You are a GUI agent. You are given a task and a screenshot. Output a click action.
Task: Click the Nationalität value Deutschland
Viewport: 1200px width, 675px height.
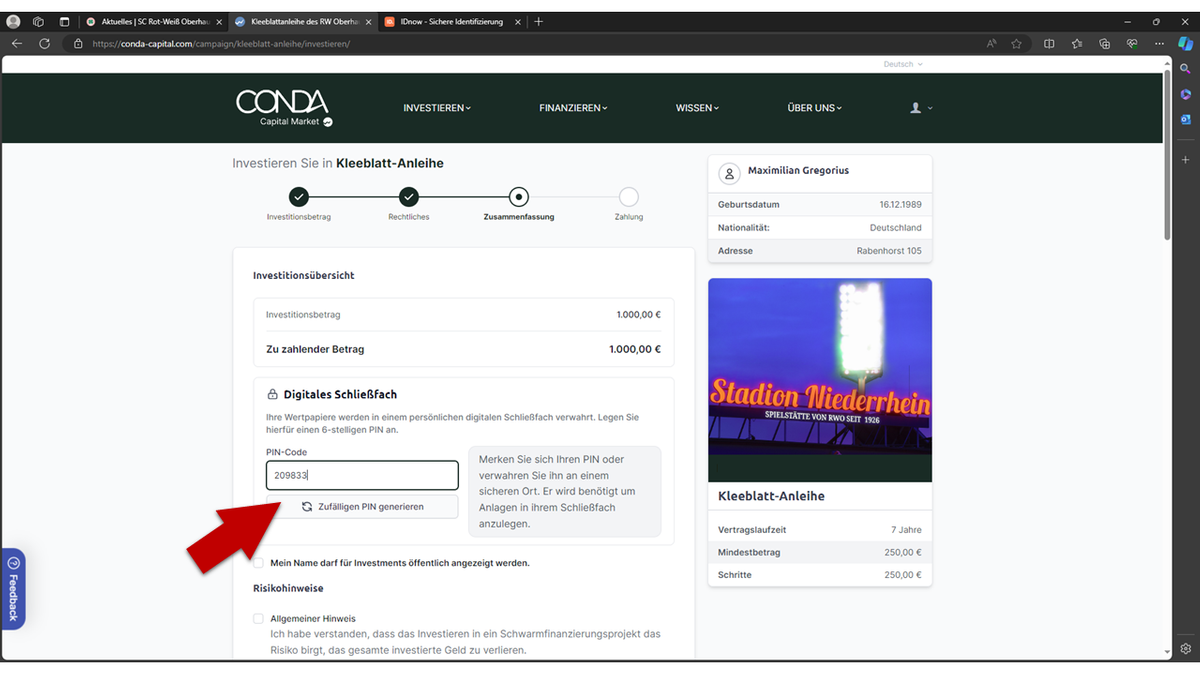coord(896,228)
